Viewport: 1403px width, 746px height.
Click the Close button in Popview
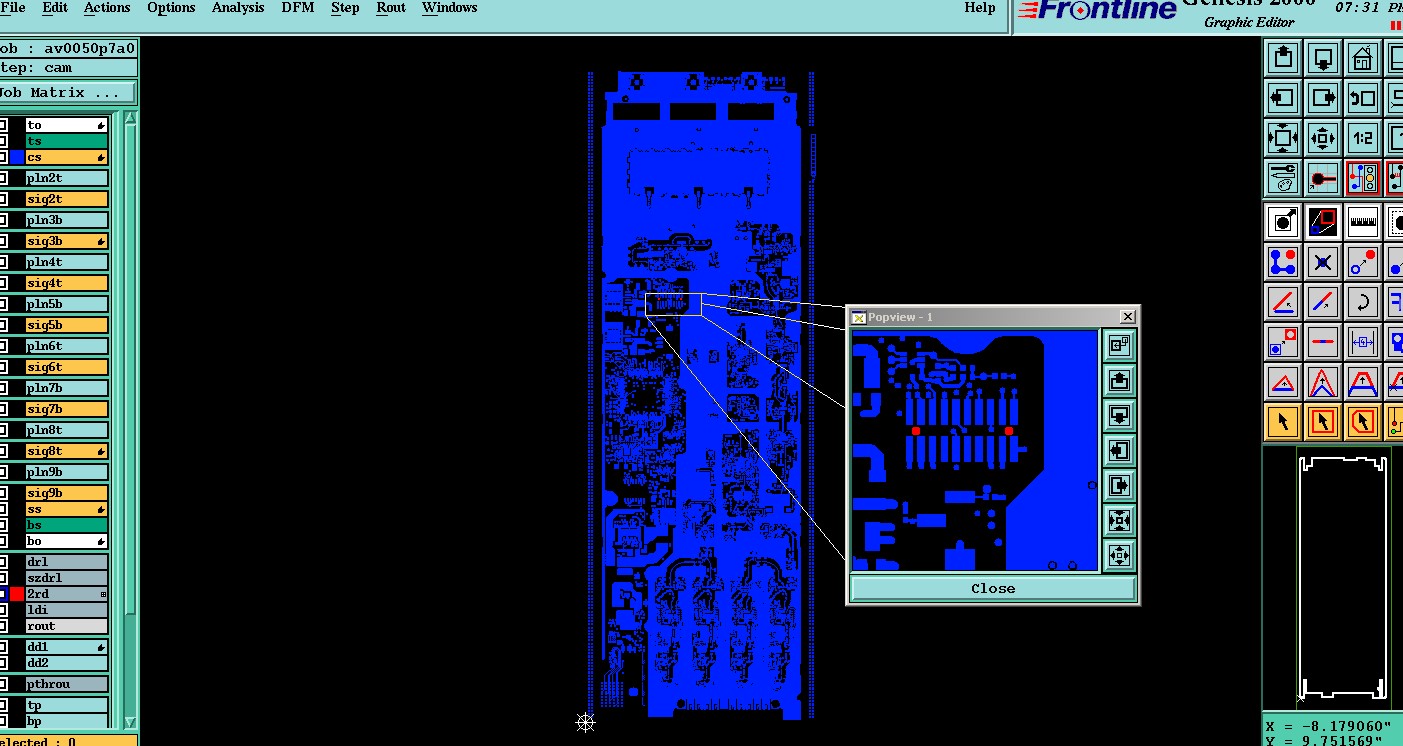click(x=993, y=588)
